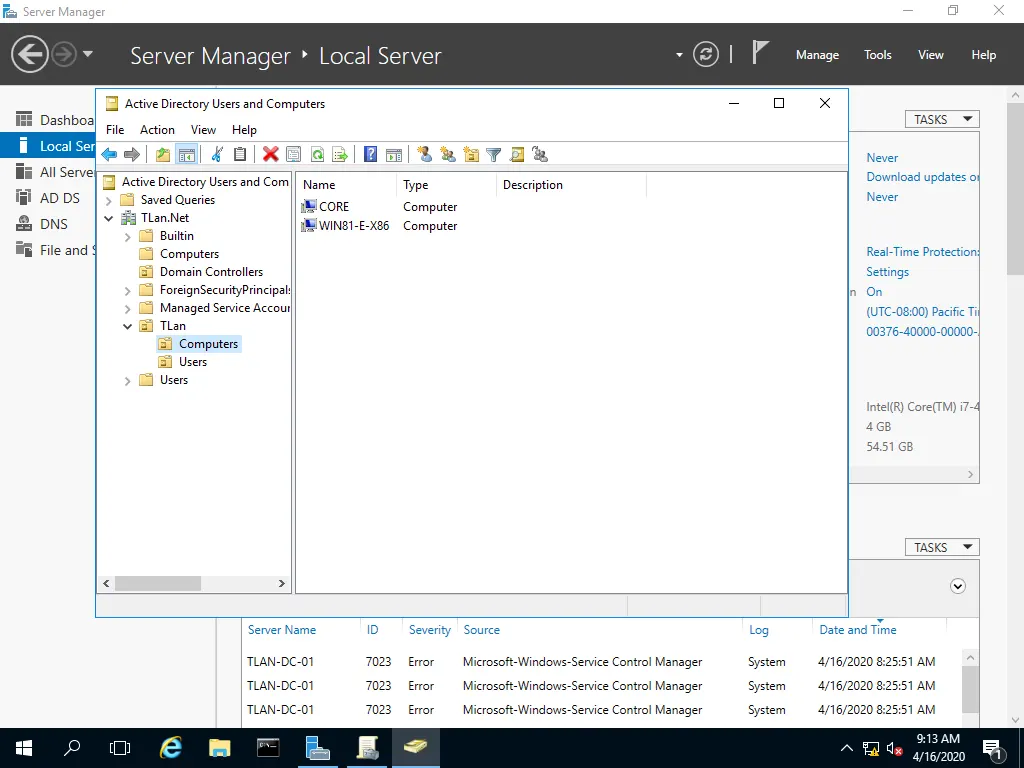Image resolution: width=1024 pixels, height=768 pixels.
Task: Click Add to group toolbar icon
Action: click(540, 155)
